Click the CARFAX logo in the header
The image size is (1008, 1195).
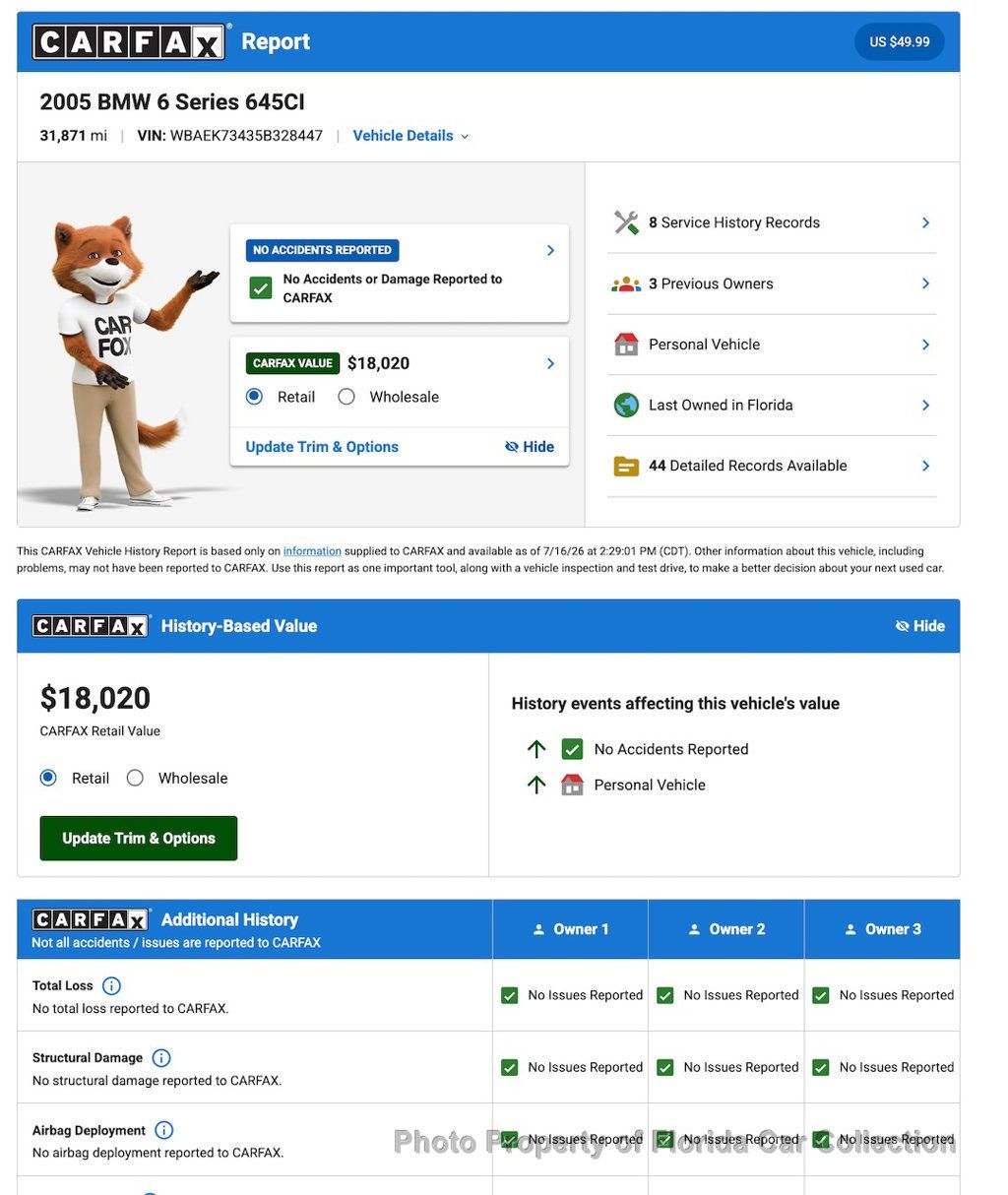[129, 41]
